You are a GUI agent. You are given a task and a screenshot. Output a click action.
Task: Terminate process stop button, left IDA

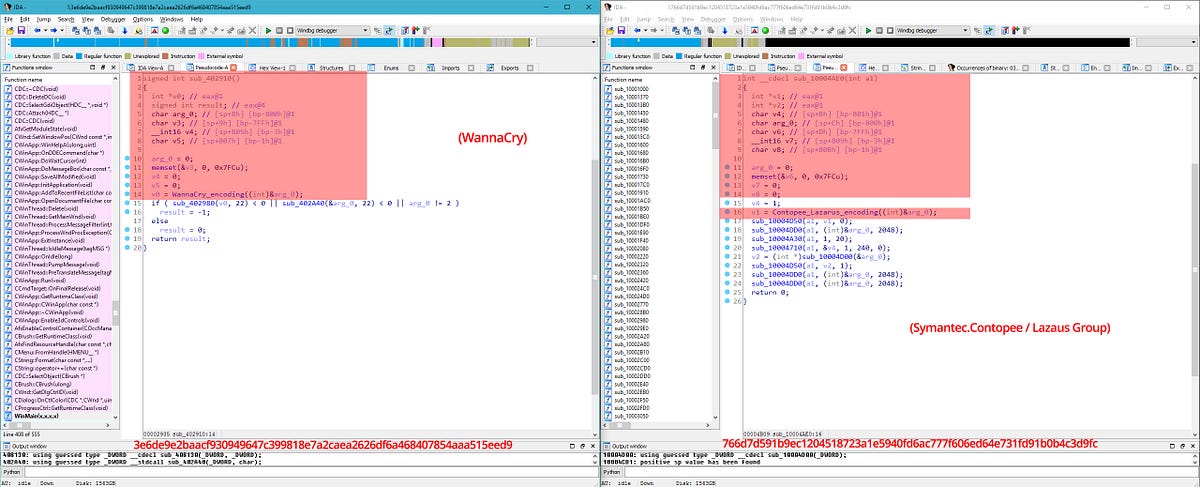(290, 31)
